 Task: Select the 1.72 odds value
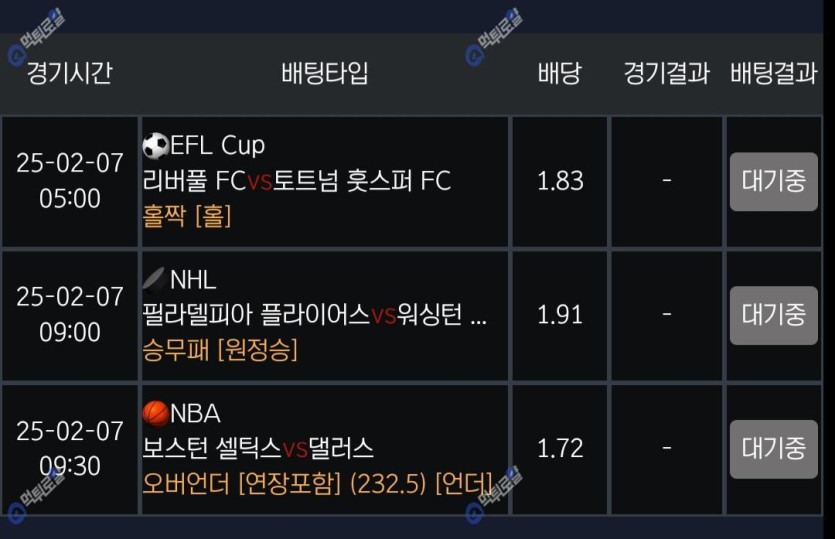click(560, 448)
